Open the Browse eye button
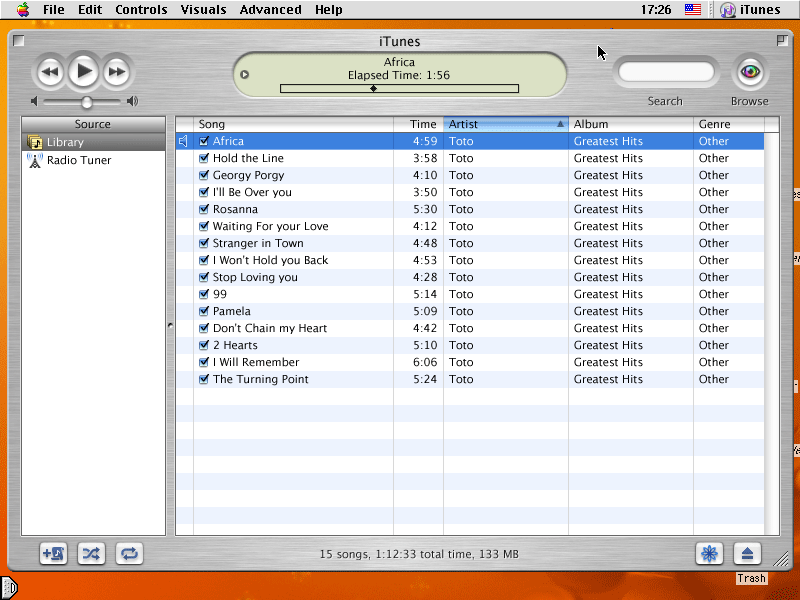 tap(750, 71)
